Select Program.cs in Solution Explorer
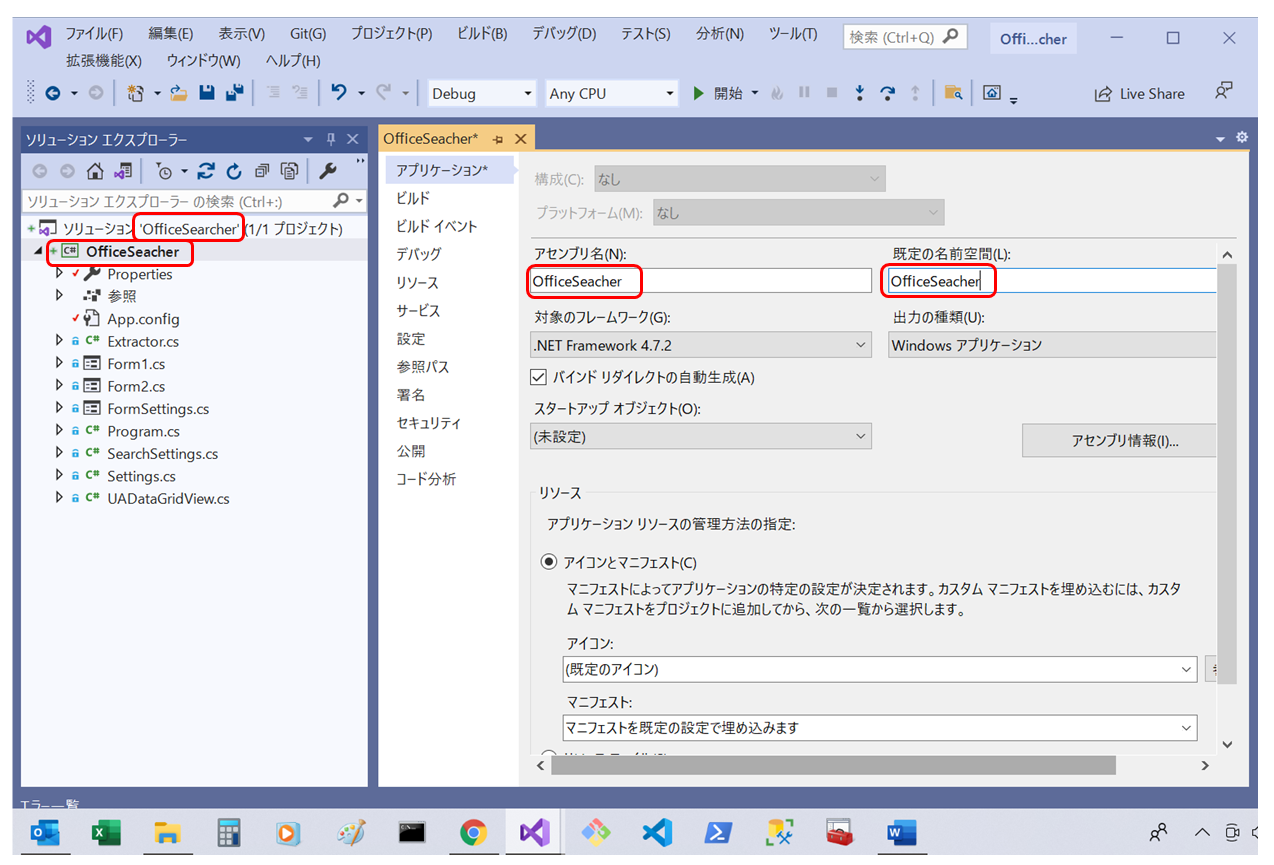Image resolution: width=1274 pixels, height=865 pixels. click(x=143, y=431)
